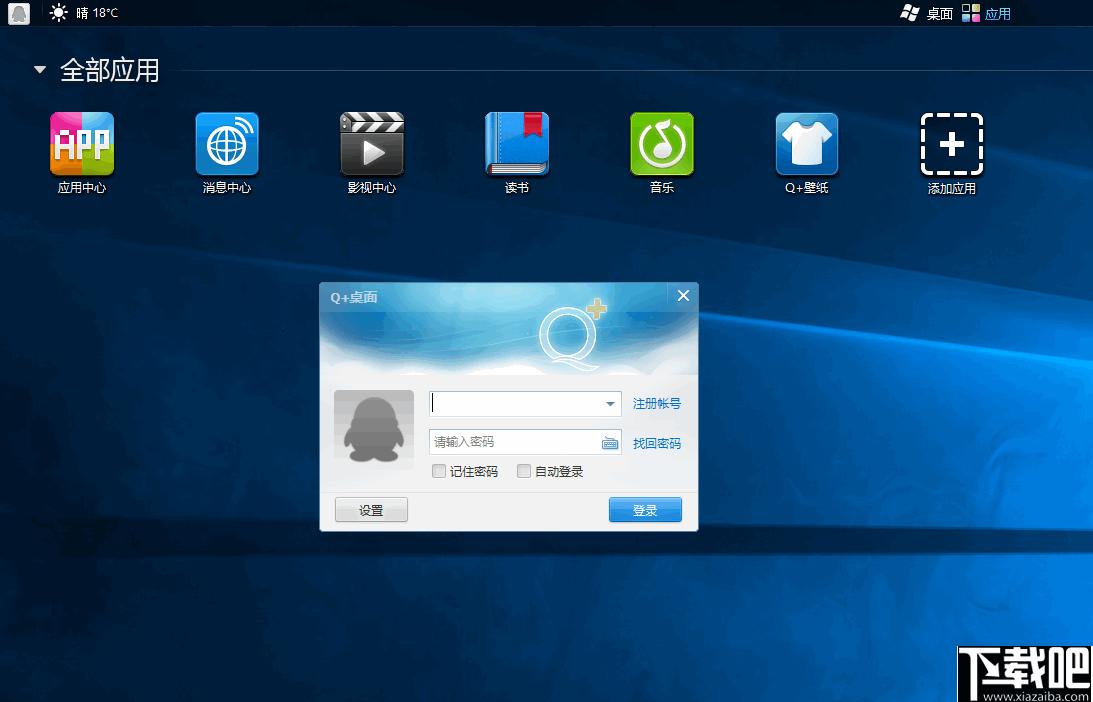This screenshot has width=1093, height=702.
Task: Switch to the 桌面 tab
Action: tap(926, 13)
